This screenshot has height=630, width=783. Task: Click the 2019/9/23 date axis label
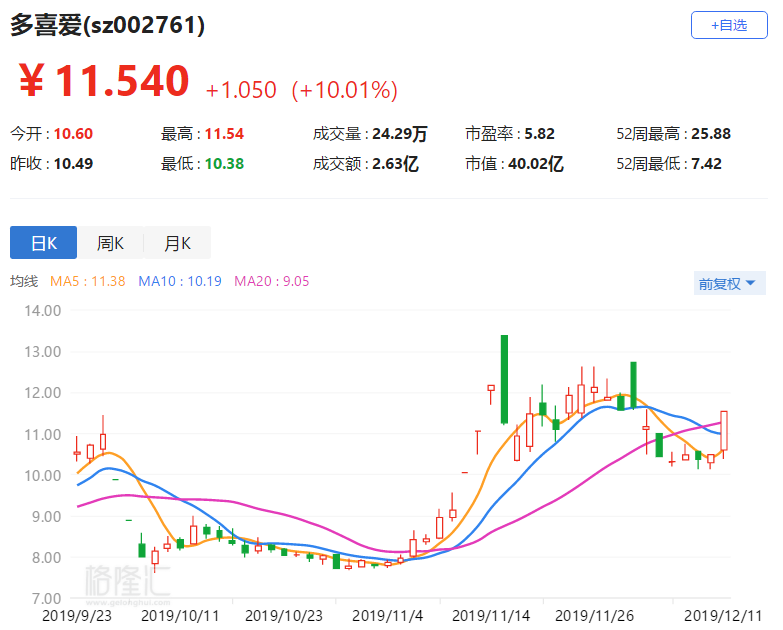[77, 616]
